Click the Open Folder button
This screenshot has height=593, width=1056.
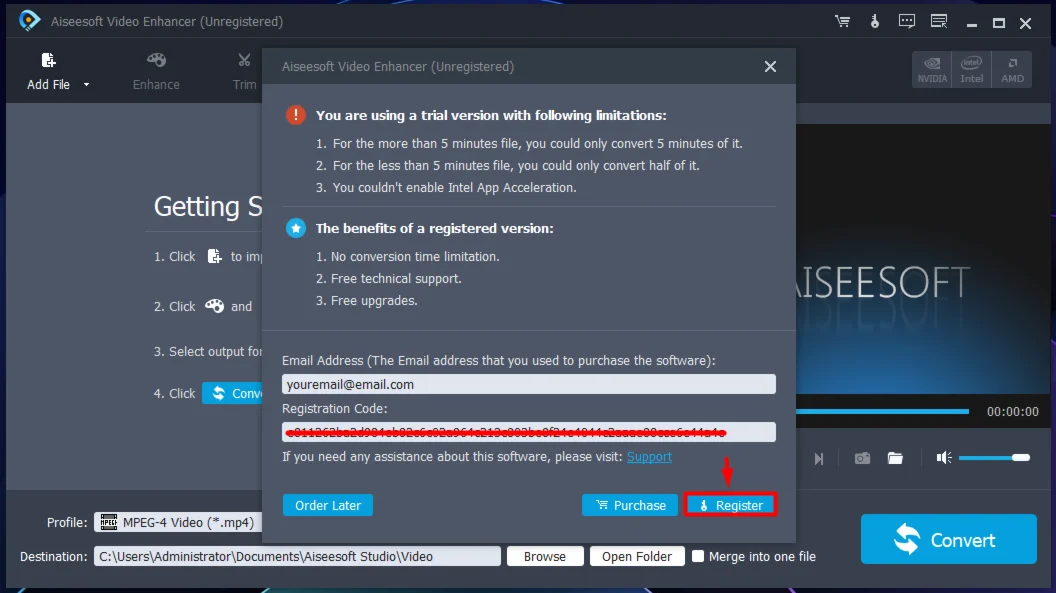coord(636,557)
